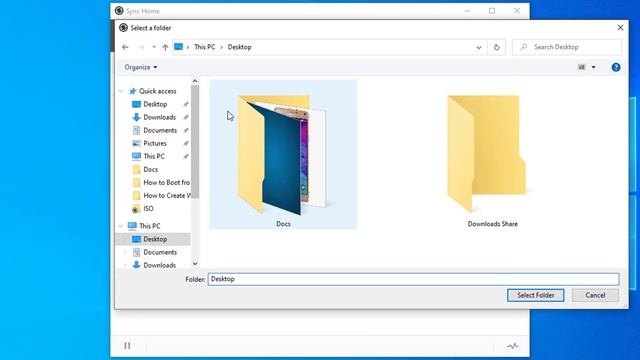The image size is (640, 360).
Task: Change view with the view icon
Action: point(582,67)
